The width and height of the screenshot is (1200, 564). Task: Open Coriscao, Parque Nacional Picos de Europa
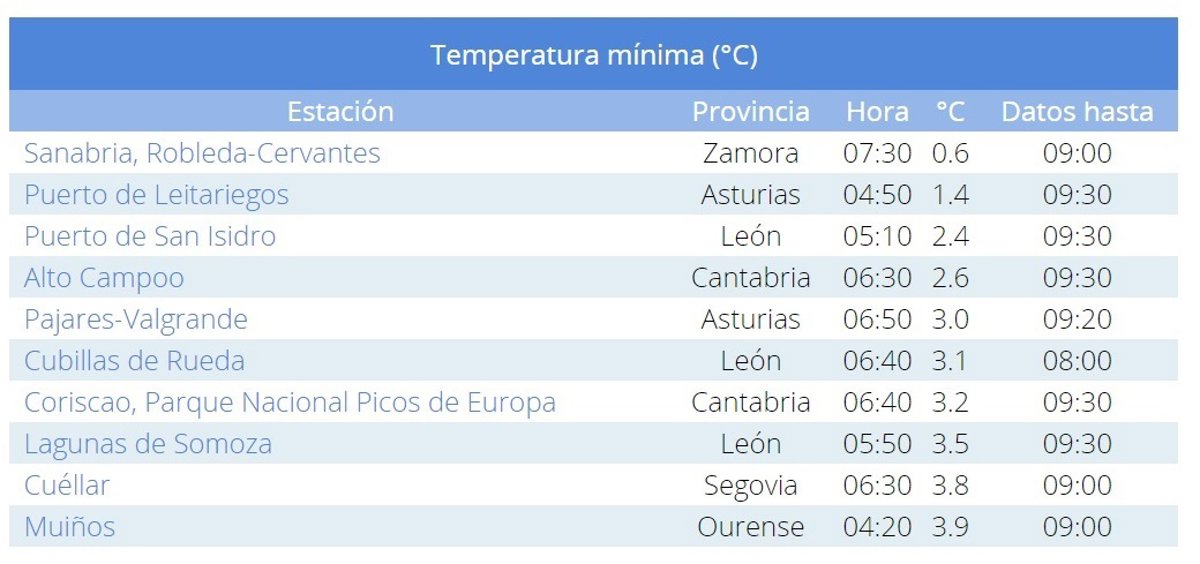(x=290, y=402)
